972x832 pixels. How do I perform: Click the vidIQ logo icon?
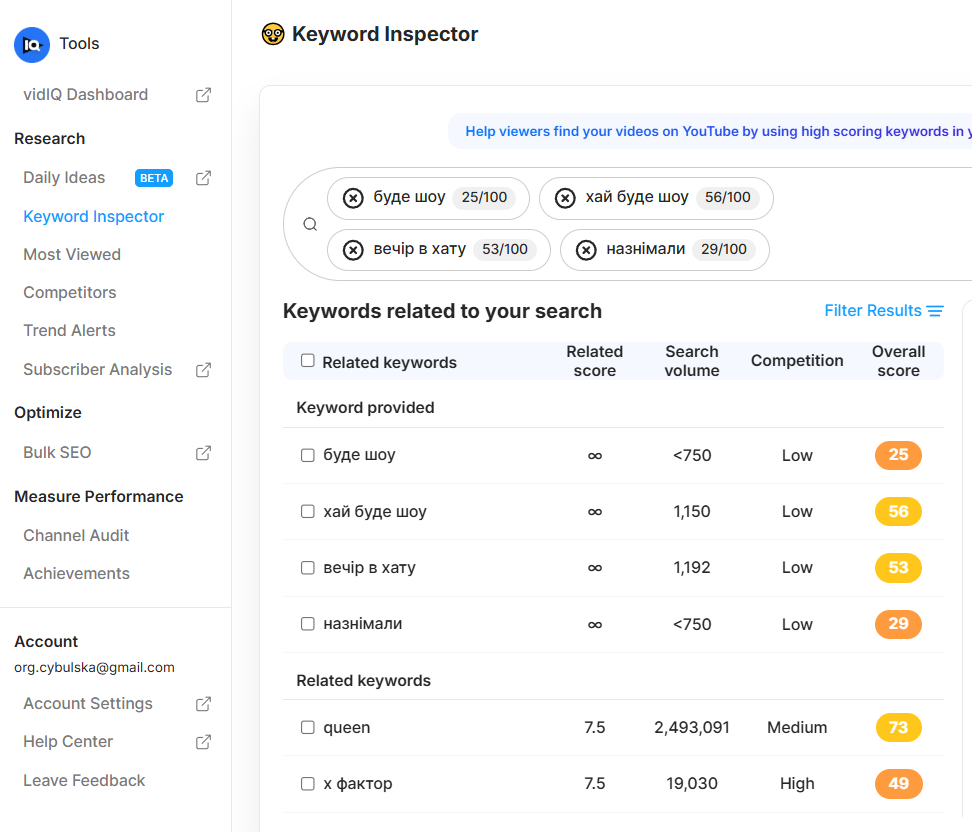coord(32,45)
